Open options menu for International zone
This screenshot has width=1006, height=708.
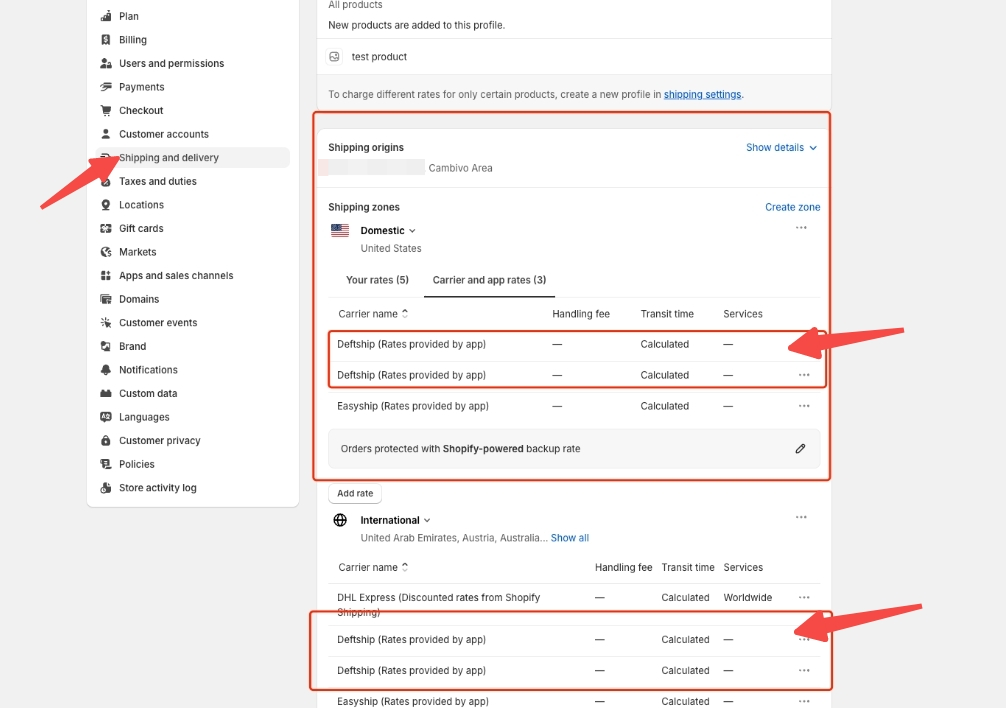801,517
